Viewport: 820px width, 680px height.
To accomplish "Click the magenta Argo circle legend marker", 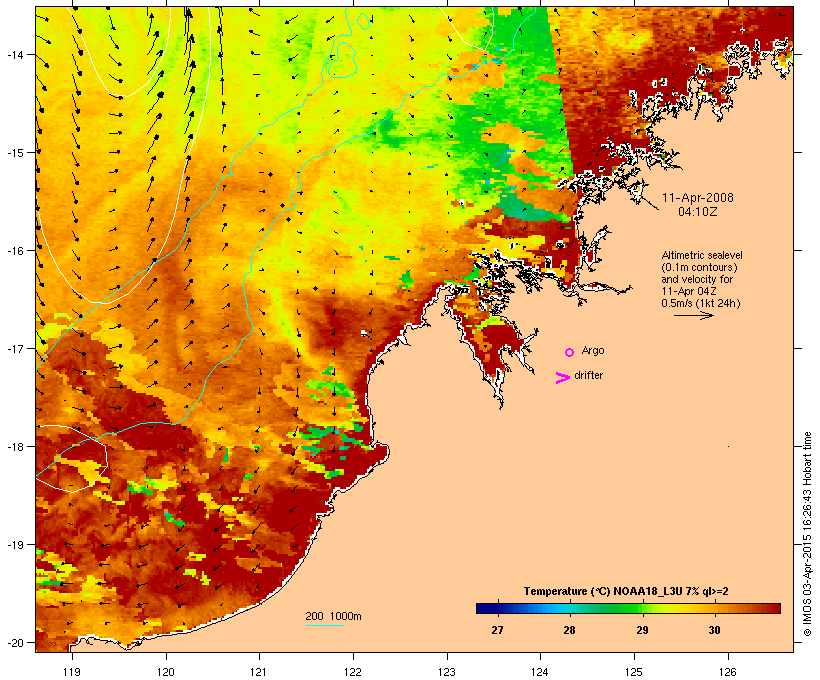I will click(570, 352).
